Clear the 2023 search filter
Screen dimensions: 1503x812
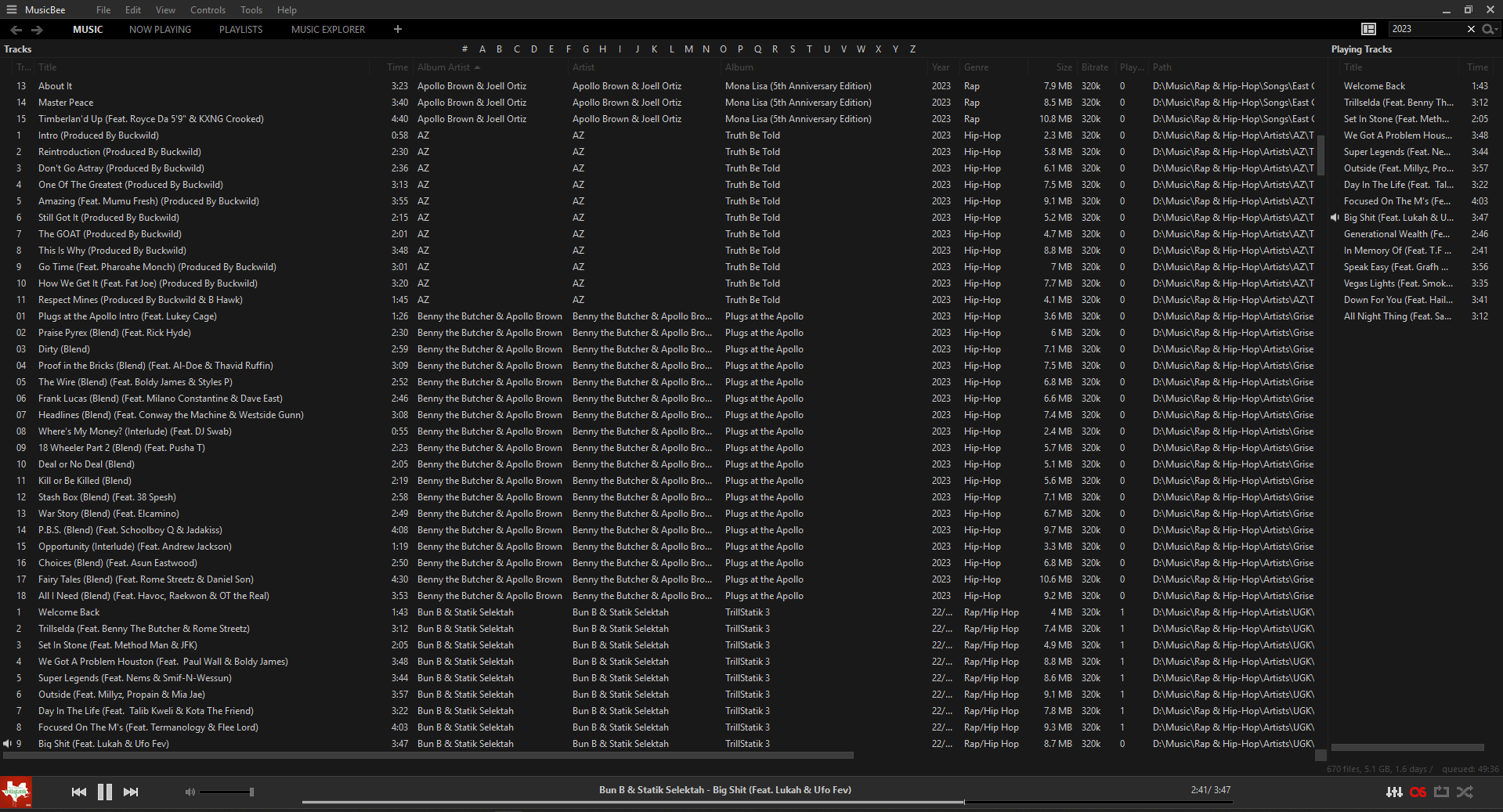[1470, 29]
